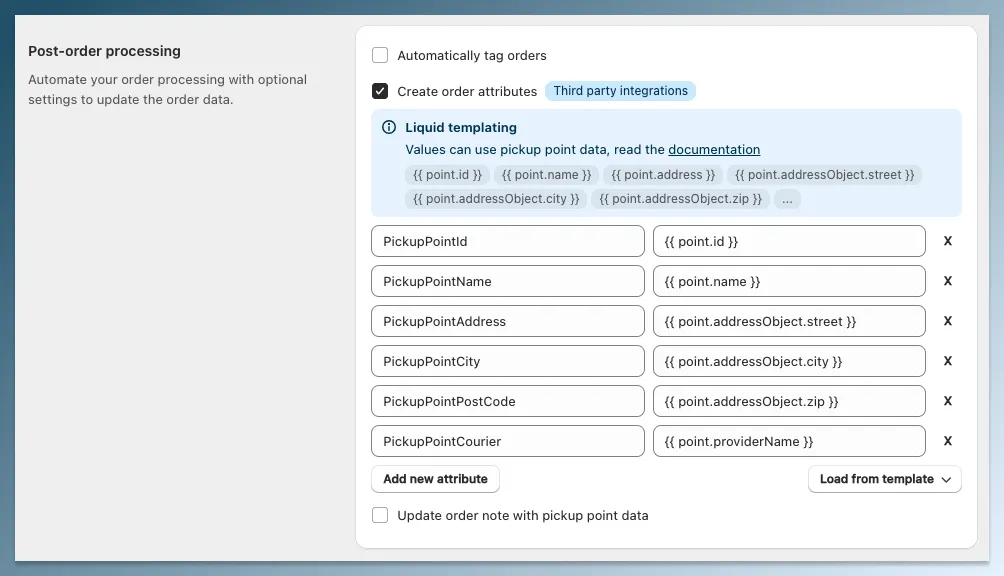Click Add new attribute button
The height and width of the screenshot is (576, 1004).
[435, 479]
